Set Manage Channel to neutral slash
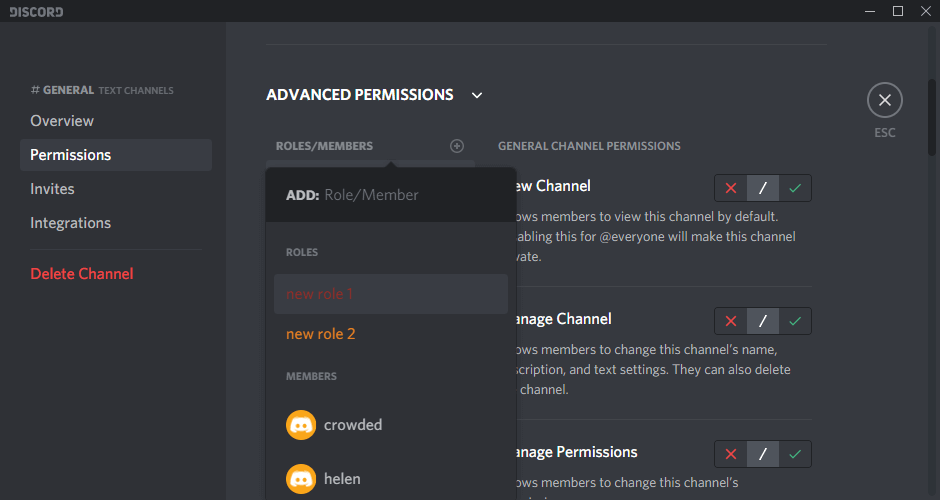The height and width of the screenshot is (500, 940). coord(763,321)
